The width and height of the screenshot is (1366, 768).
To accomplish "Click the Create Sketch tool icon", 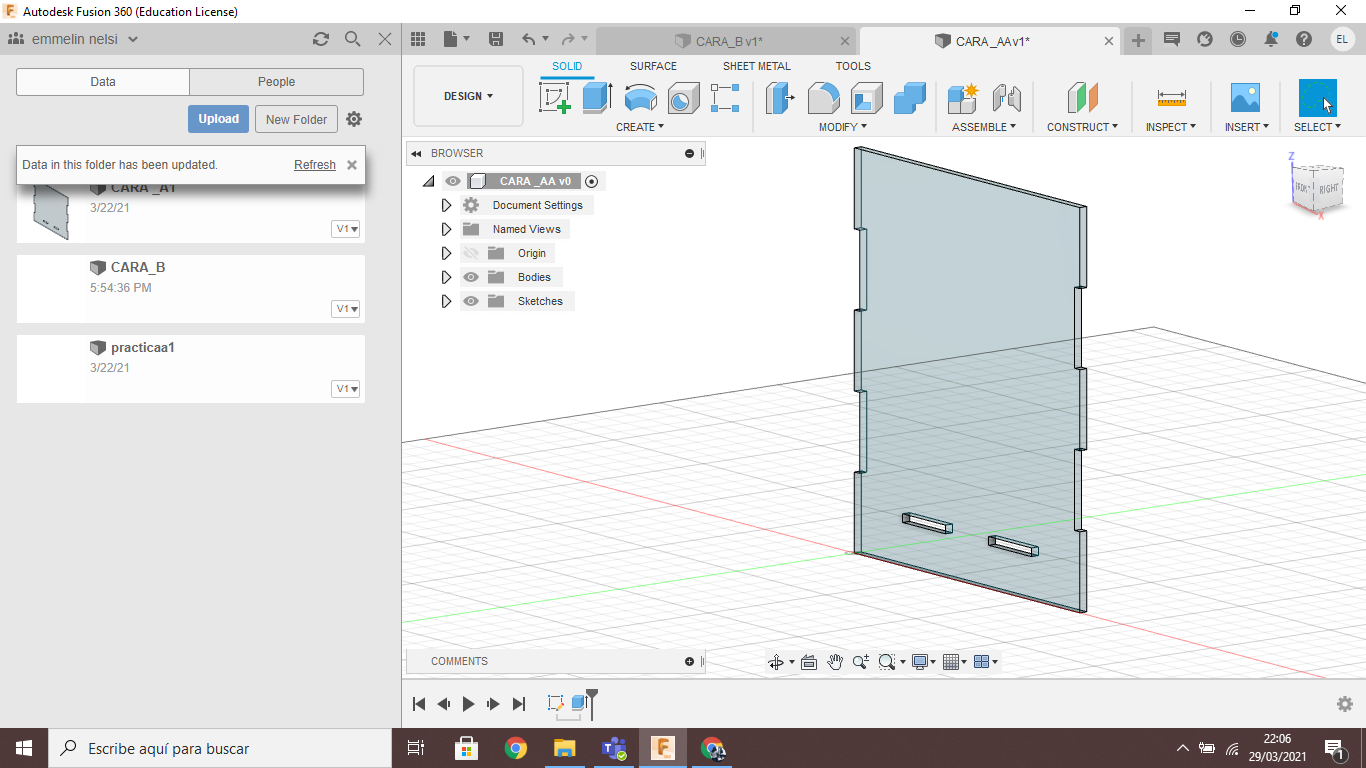I will 555,98.
